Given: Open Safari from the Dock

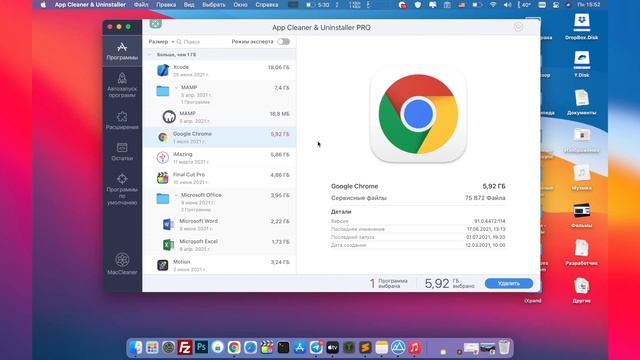Looking at the screenshot, I should 250,347.
